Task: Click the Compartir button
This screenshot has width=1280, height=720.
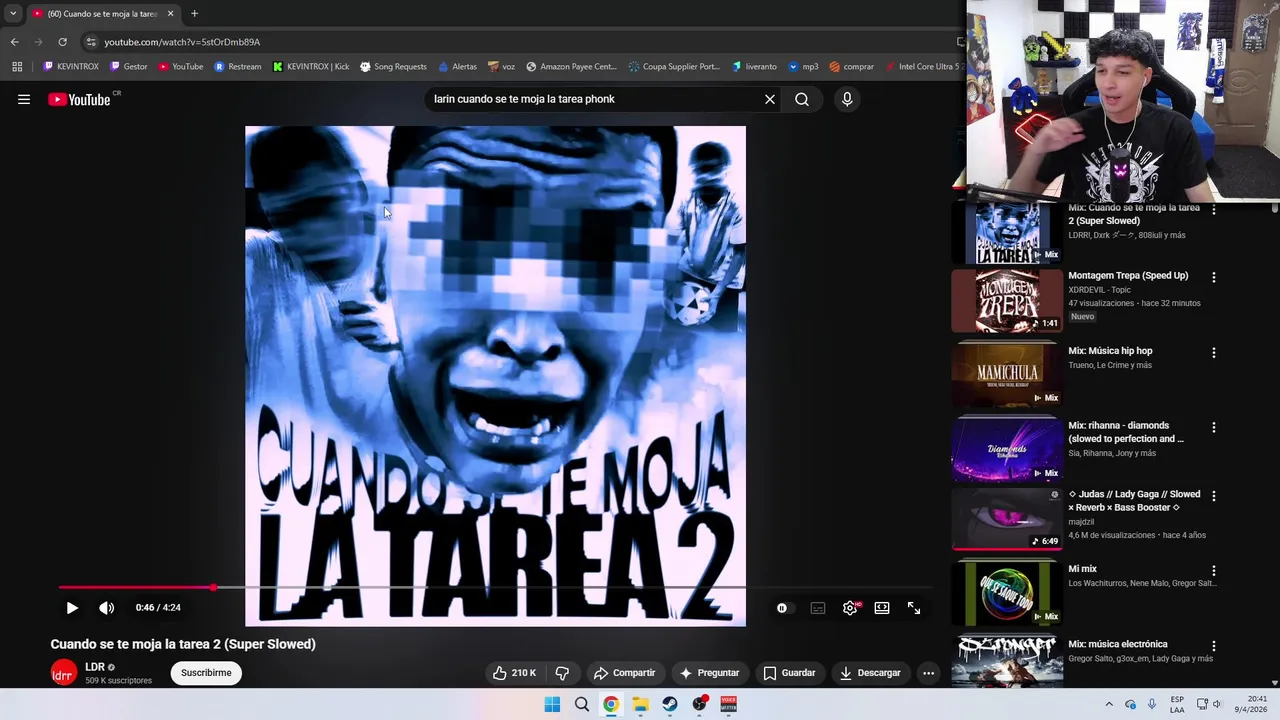Action: [x=624, y=673]
